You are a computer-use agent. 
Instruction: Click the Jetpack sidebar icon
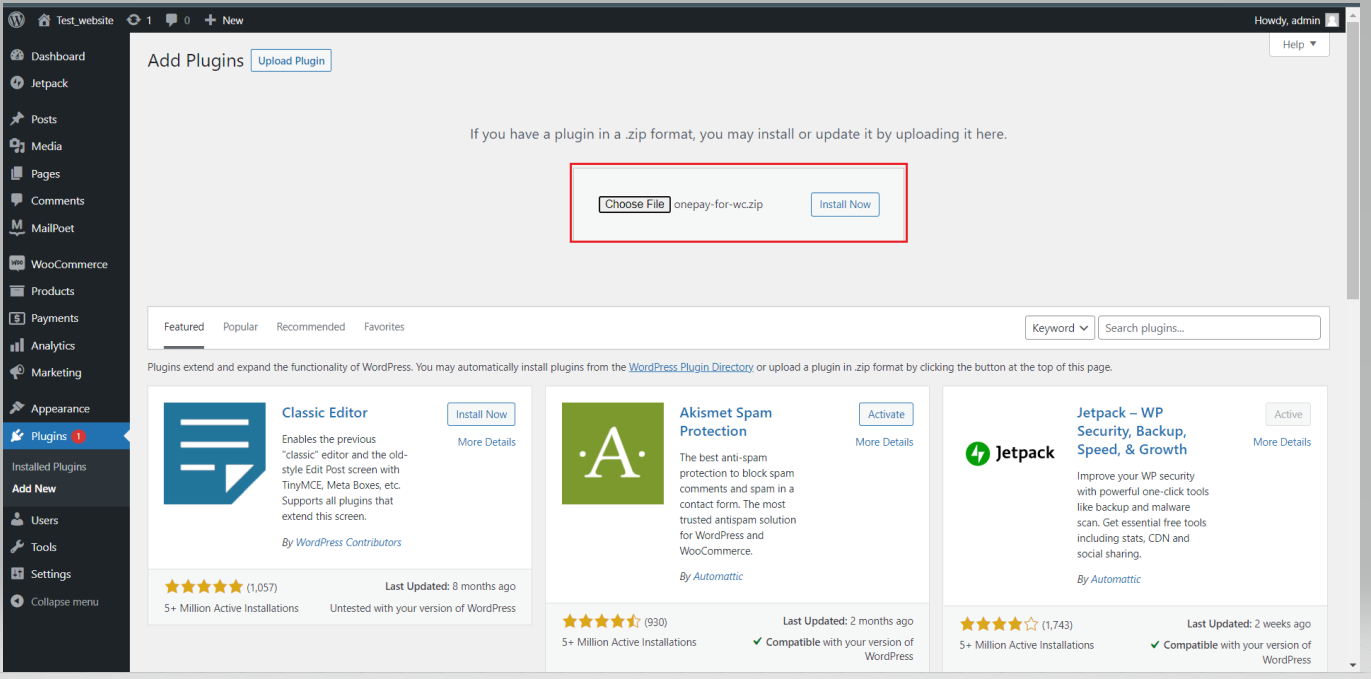pos(17,83)
